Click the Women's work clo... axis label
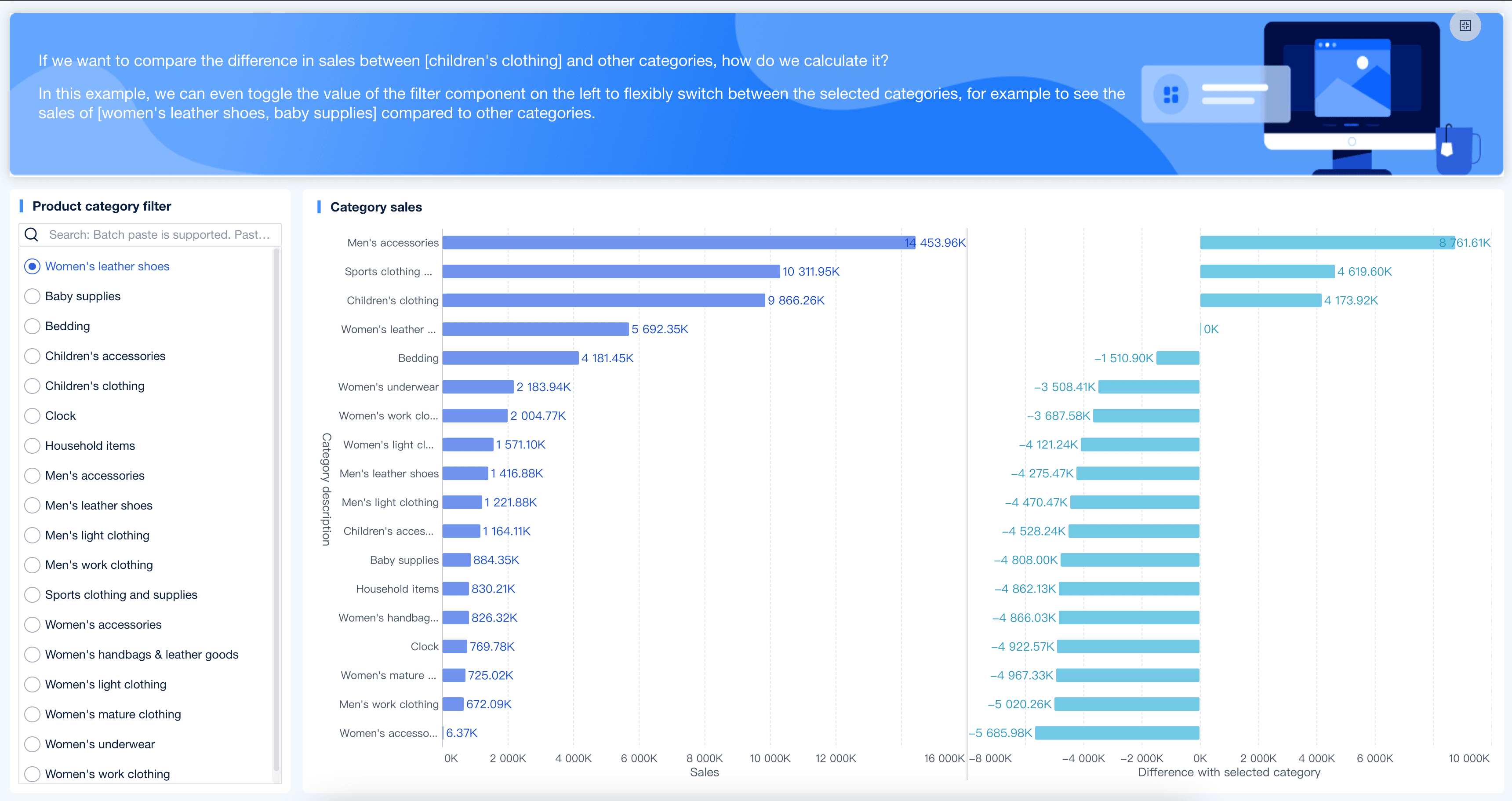This screenshot has width=1512, height=801. point(389,416)
